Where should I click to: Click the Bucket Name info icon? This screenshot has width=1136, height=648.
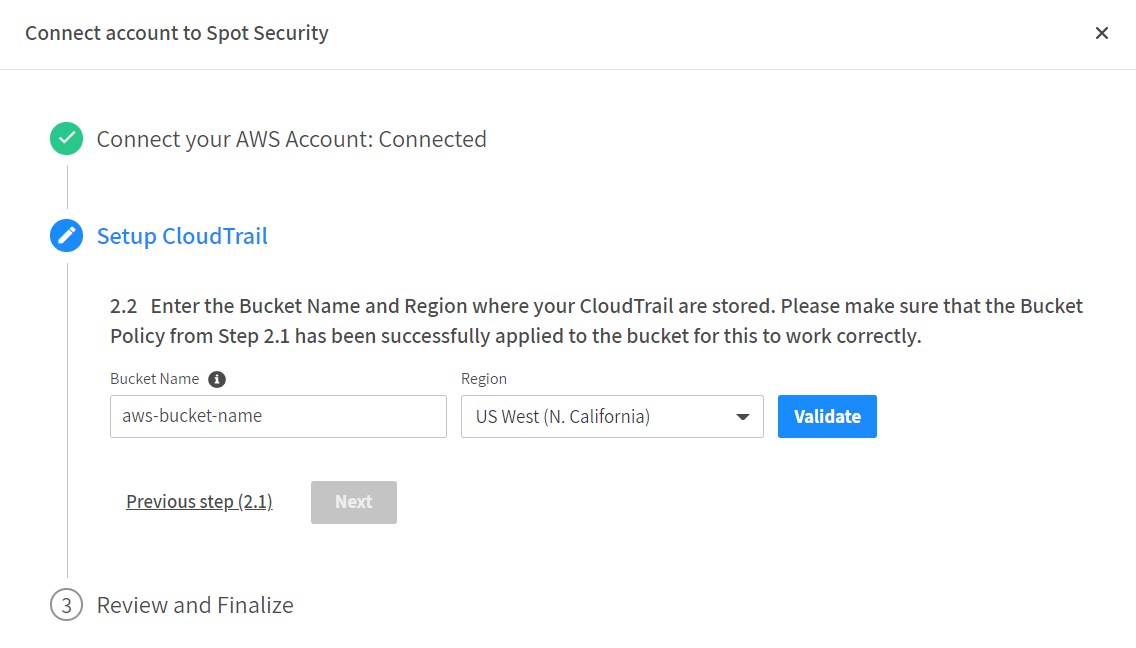point(217,379)
